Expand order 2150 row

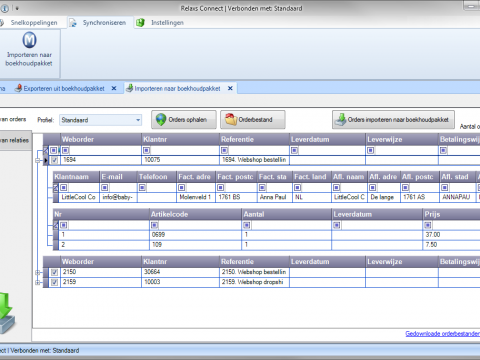(x=37, y=272)
